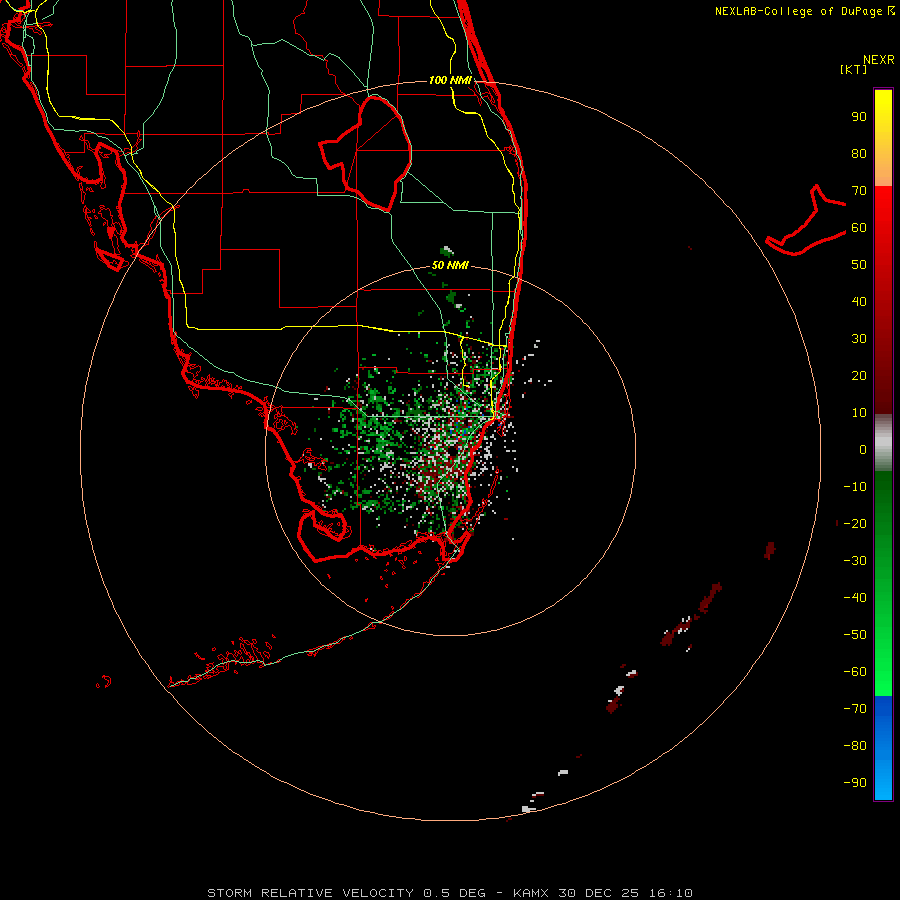The image size is (900, 900).
Task: Click the 100 NMI range ring label
Action: [450, 80]
